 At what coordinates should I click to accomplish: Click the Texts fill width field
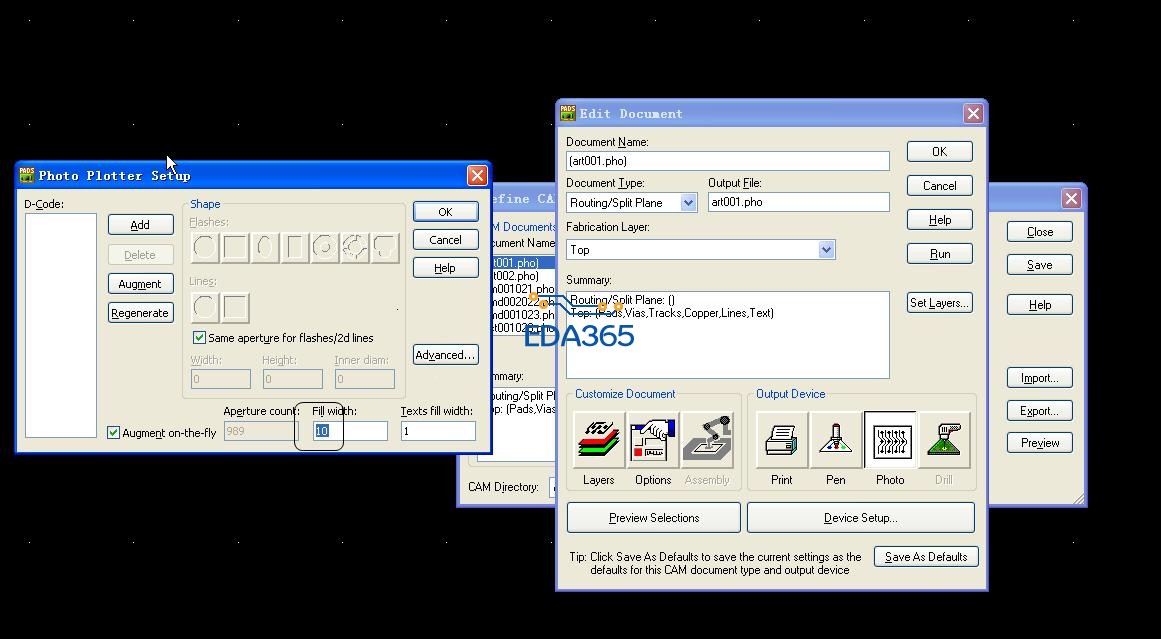point(438,431)
